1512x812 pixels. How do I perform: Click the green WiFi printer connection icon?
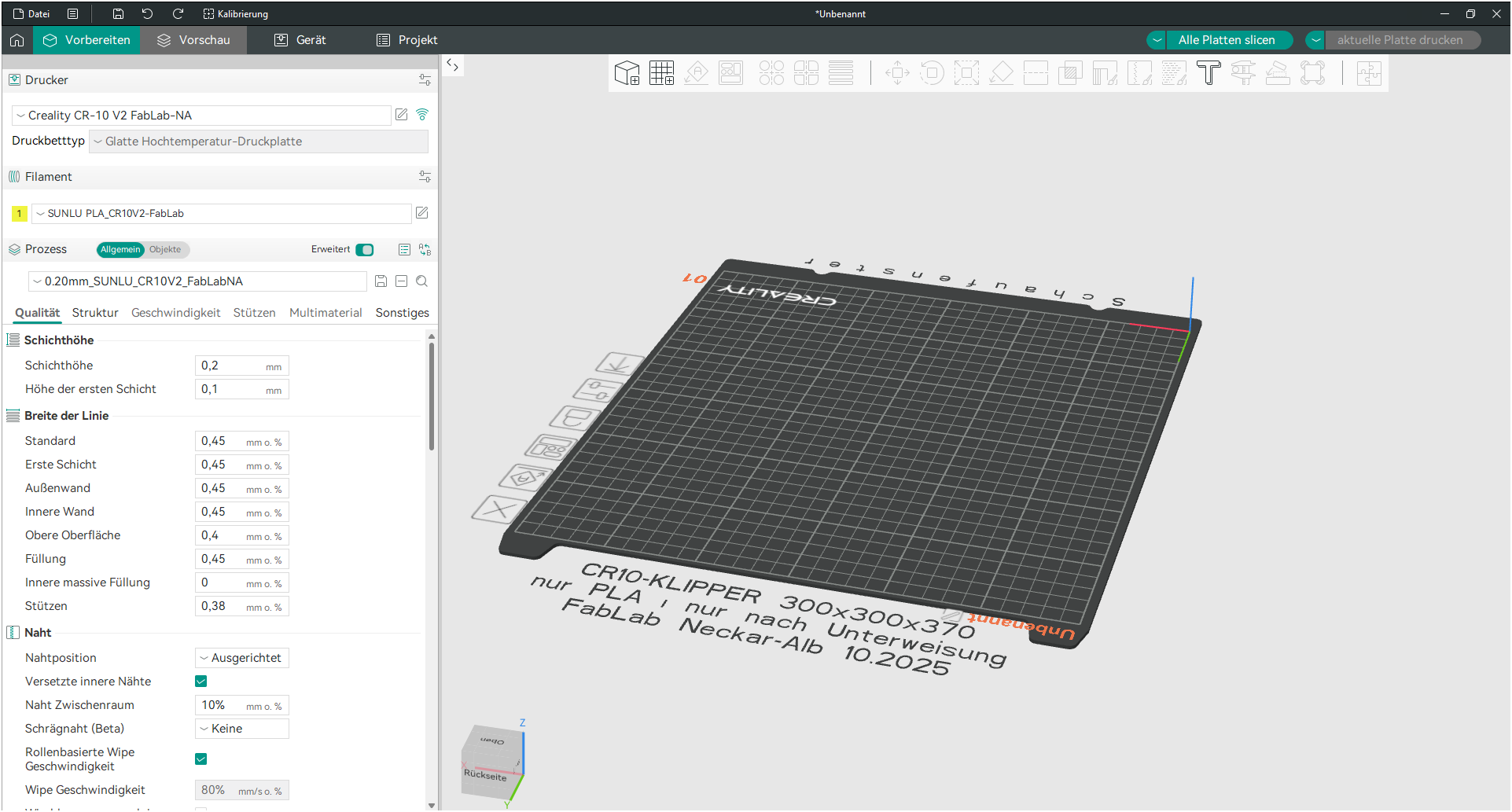tap(422, 115)
